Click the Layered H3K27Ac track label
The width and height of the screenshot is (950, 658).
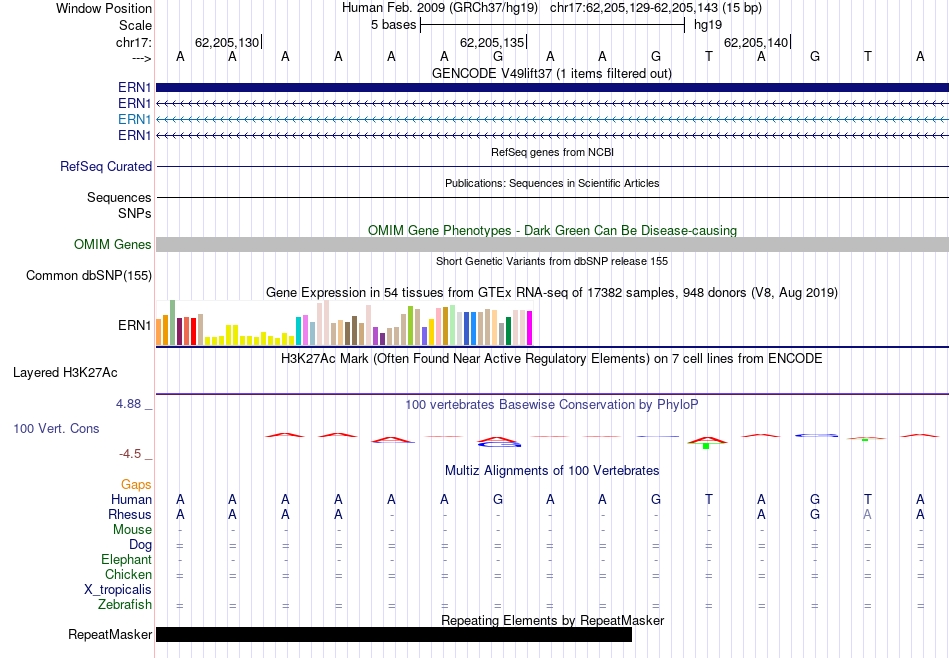point(65,373)
